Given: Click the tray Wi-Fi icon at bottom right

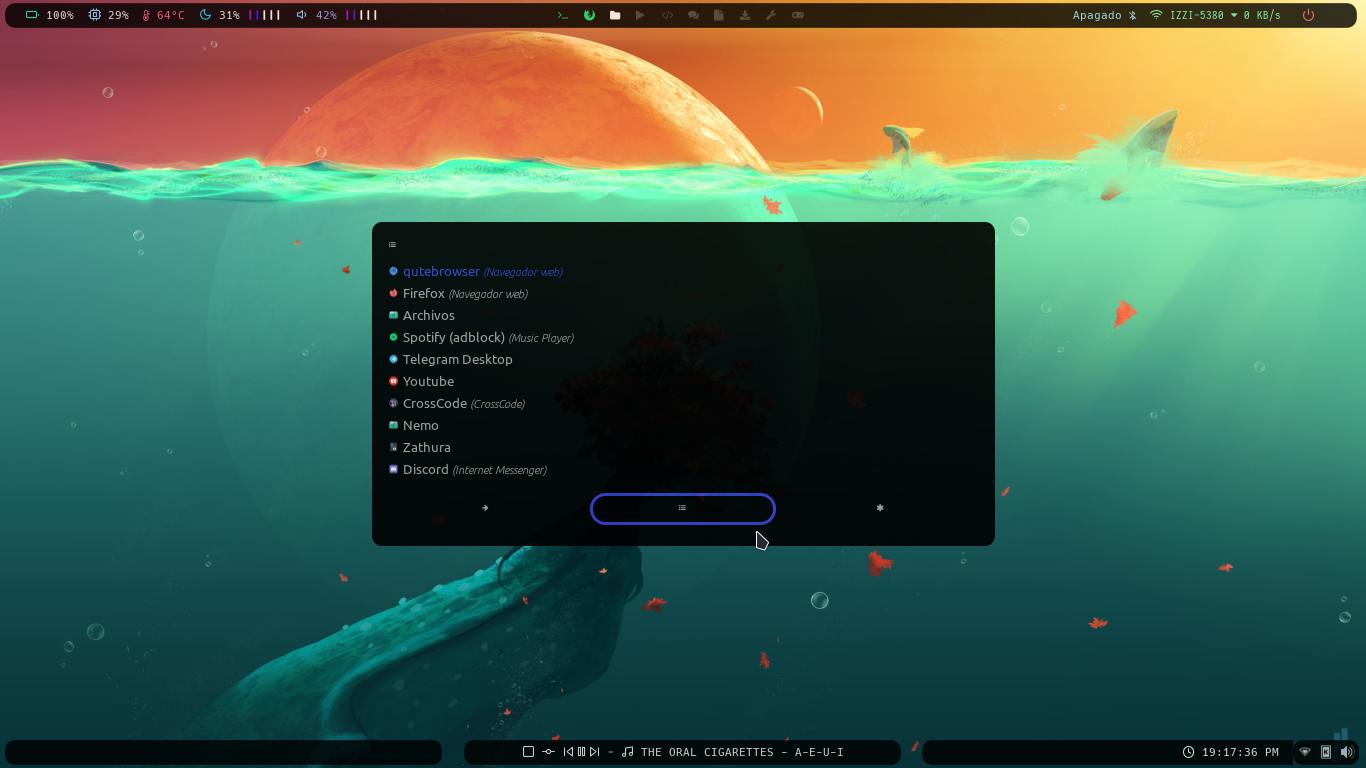Looking at the screenshot, I should [1305, 752].
